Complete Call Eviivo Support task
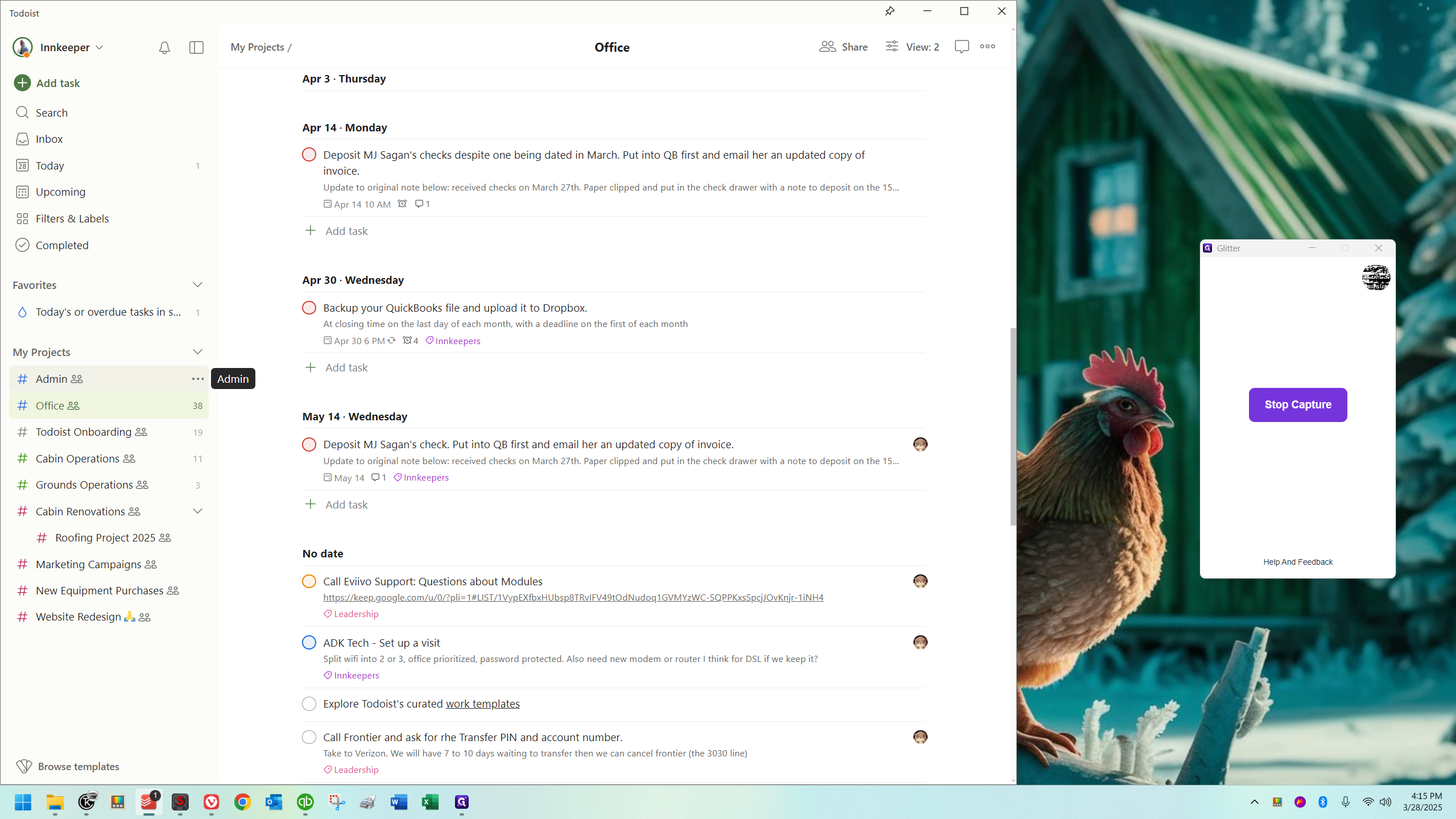The image size is (1456, 819). (309, 581)
